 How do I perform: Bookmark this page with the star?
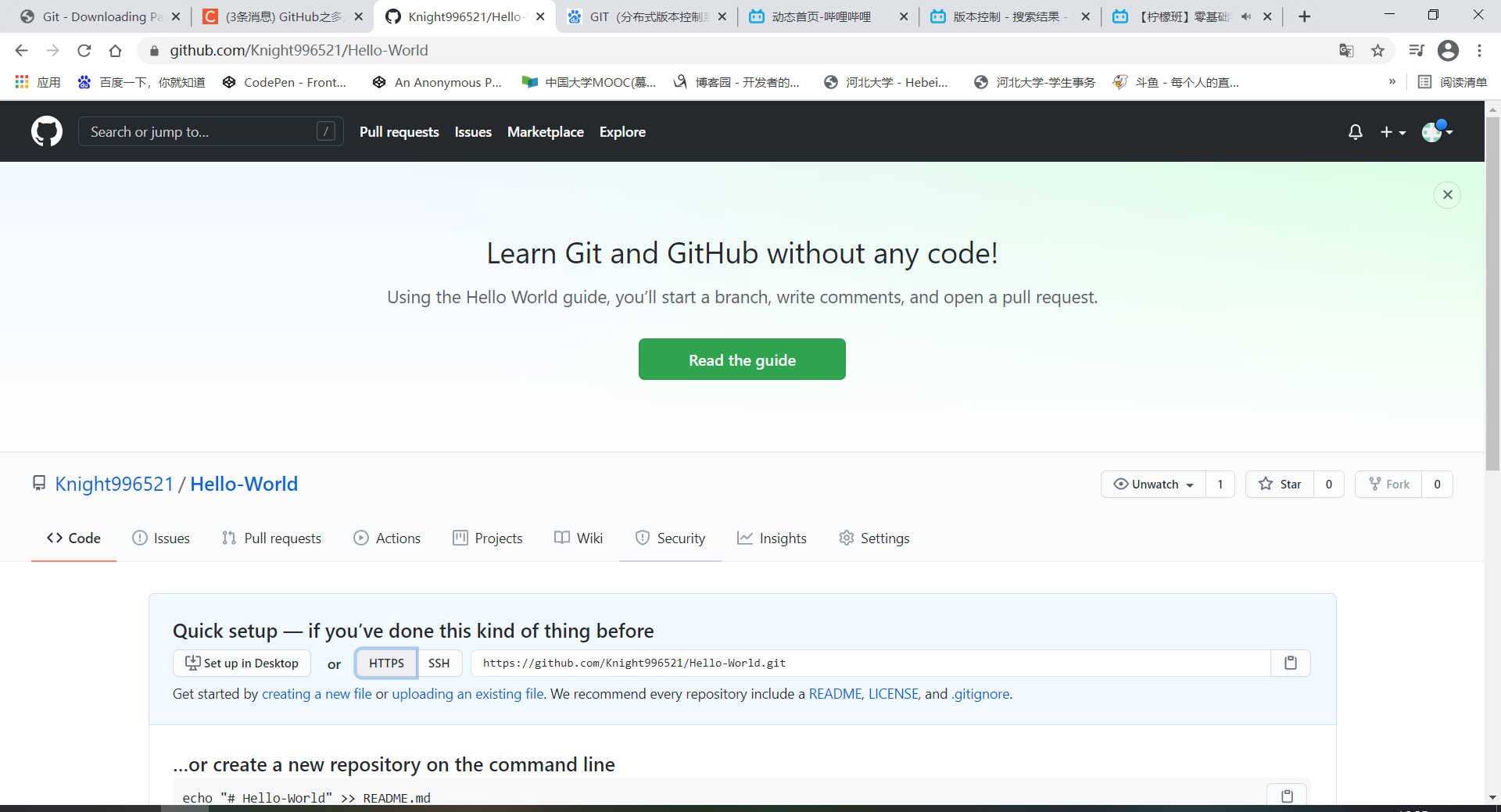(1377, 51)
